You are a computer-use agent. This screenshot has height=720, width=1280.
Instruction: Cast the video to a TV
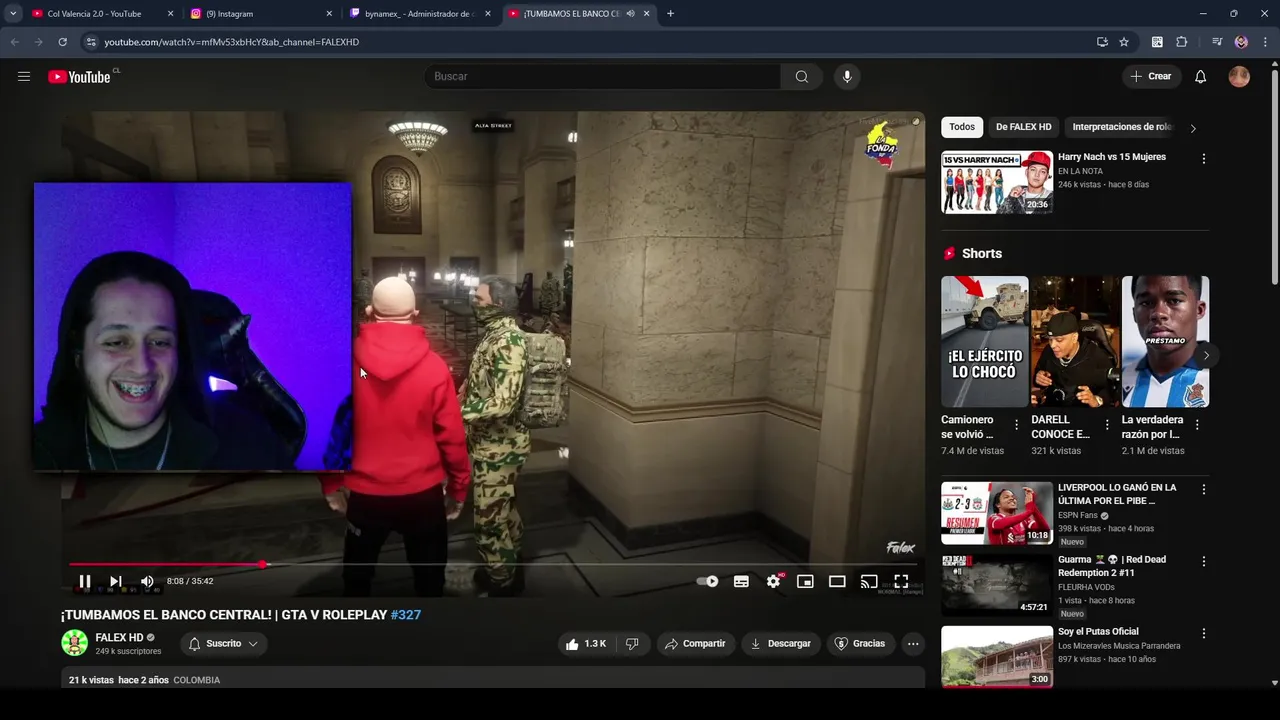coord(869,581)
